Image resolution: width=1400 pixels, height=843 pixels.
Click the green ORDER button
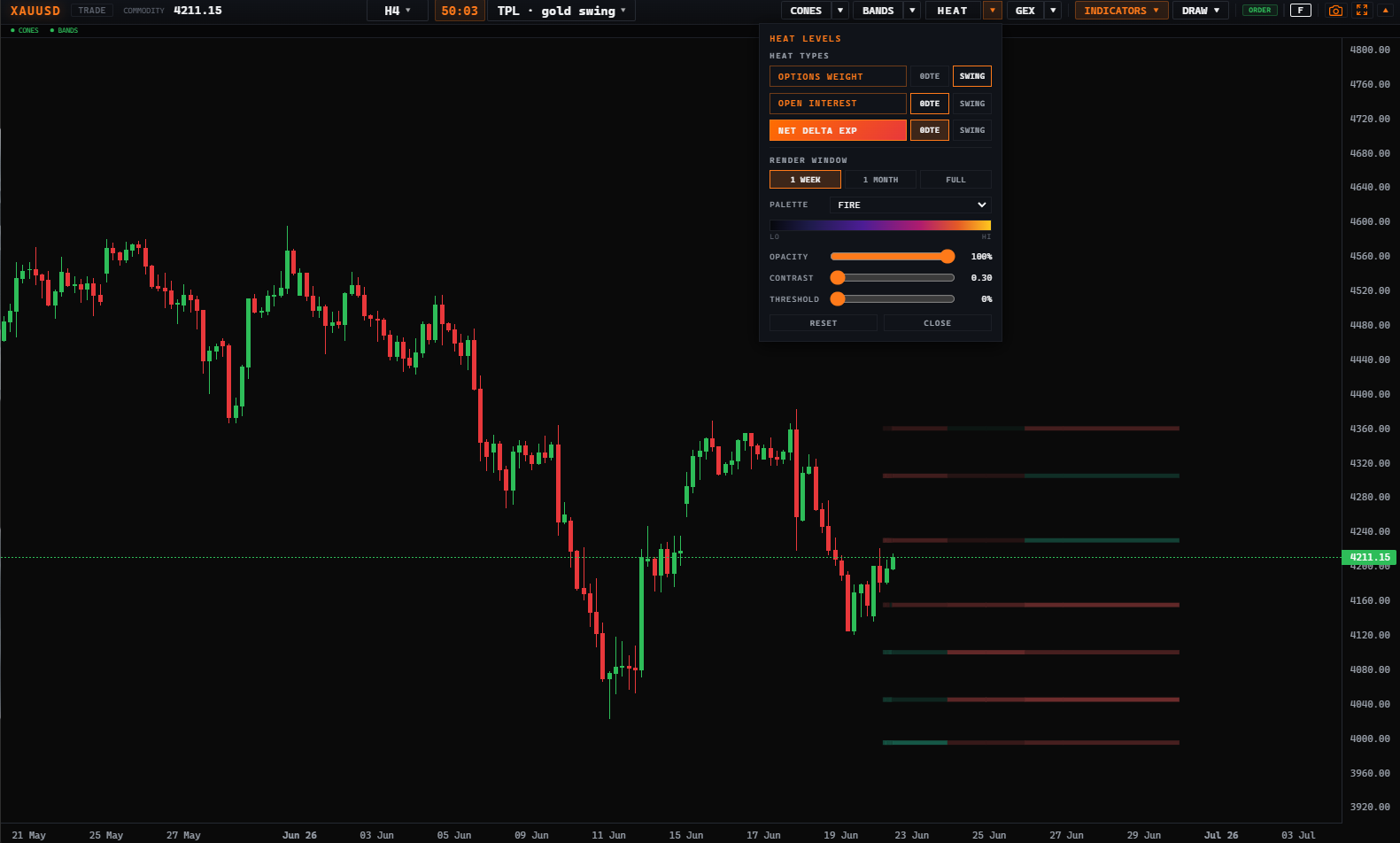pyautogui.click(x=1260, y=11)
